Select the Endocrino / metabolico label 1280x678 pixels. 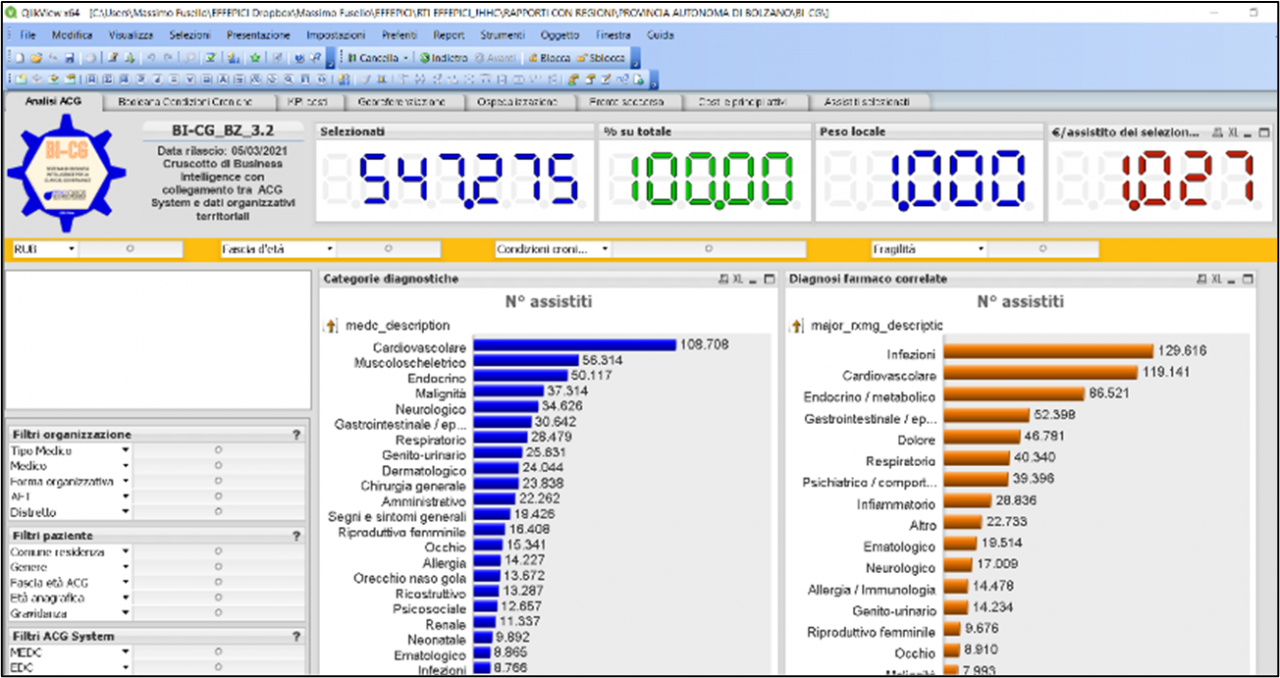870,397
